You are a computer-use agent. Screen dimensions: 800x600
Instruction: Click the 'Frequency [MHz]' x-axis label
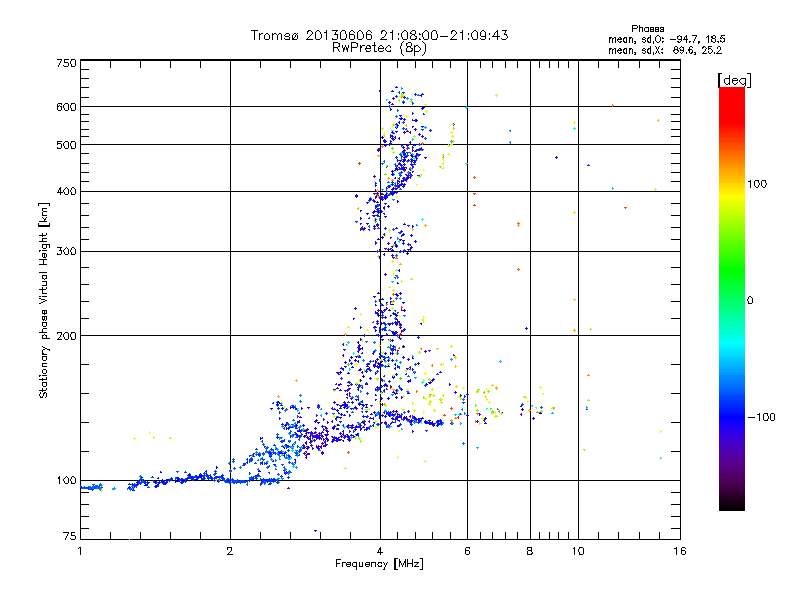(x=379, y=564)
